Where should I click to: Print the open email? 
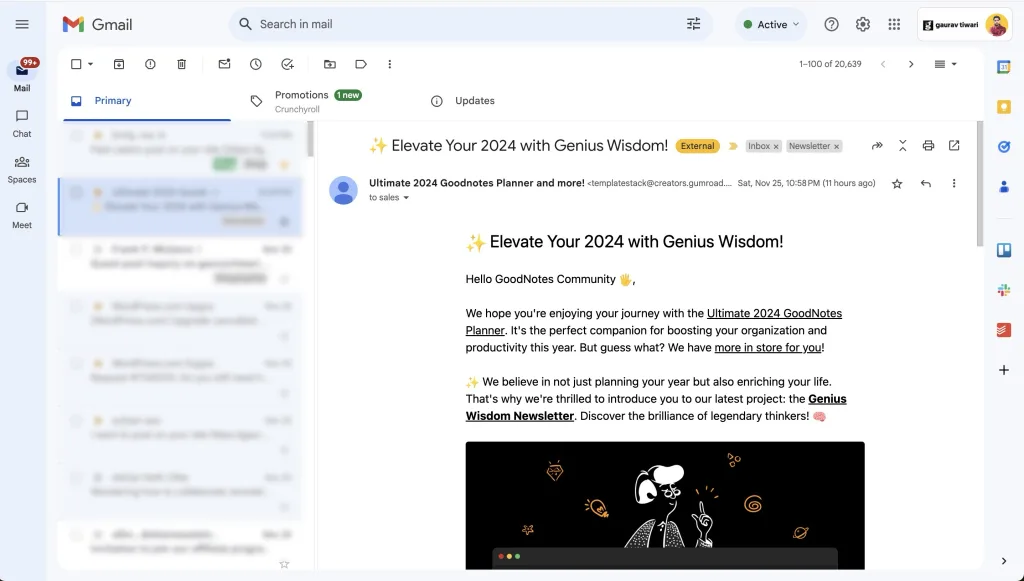click(928, 145)
